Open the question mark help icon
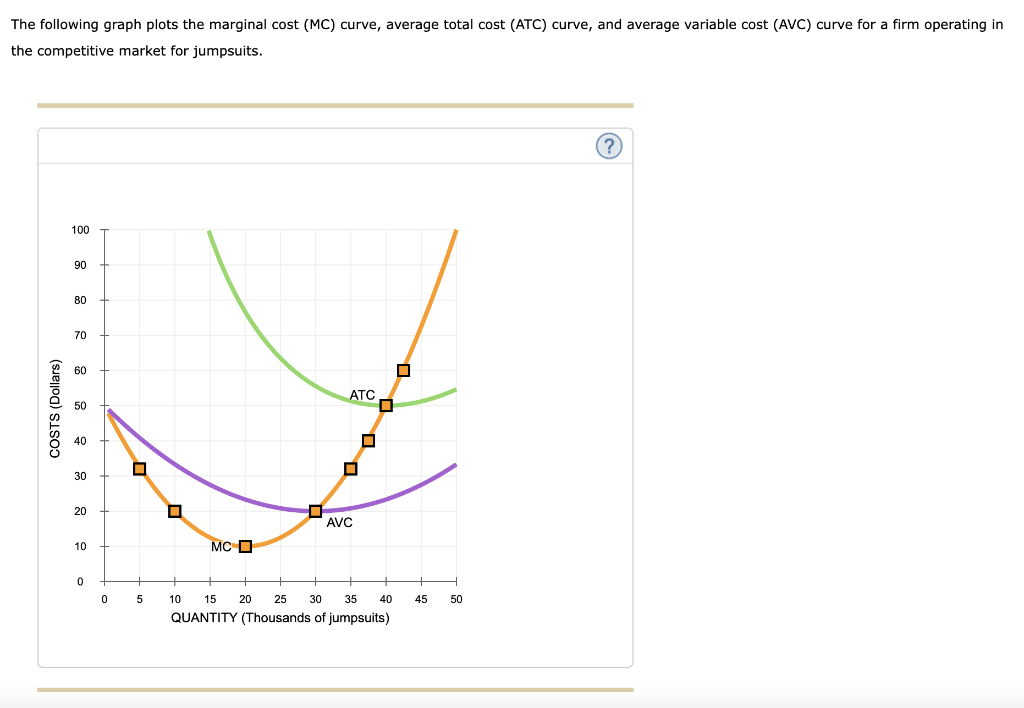 (609, 146)
